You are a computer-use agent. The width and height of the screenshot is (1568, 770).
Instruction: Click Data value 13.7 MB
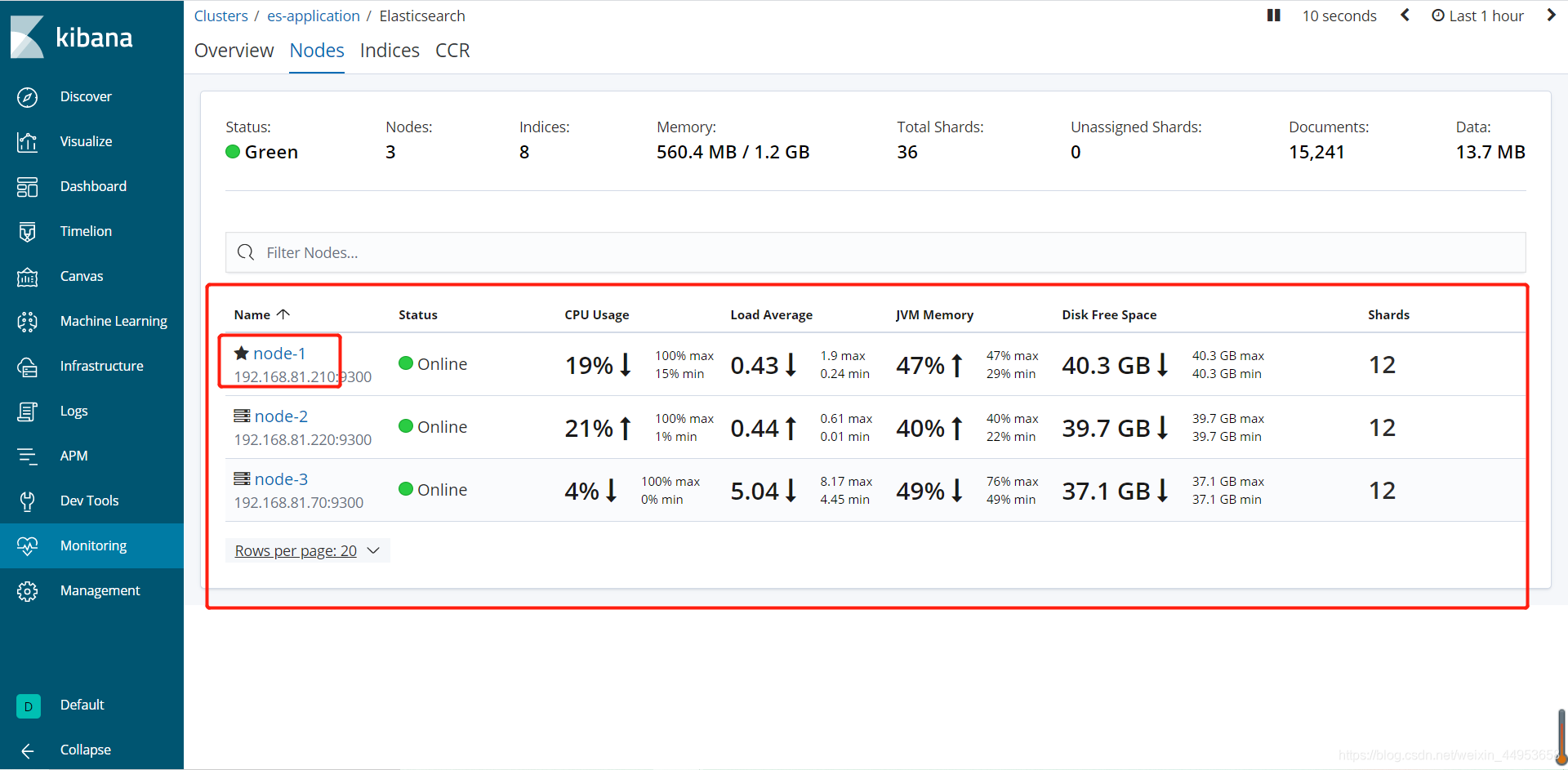click(1490, 152)
